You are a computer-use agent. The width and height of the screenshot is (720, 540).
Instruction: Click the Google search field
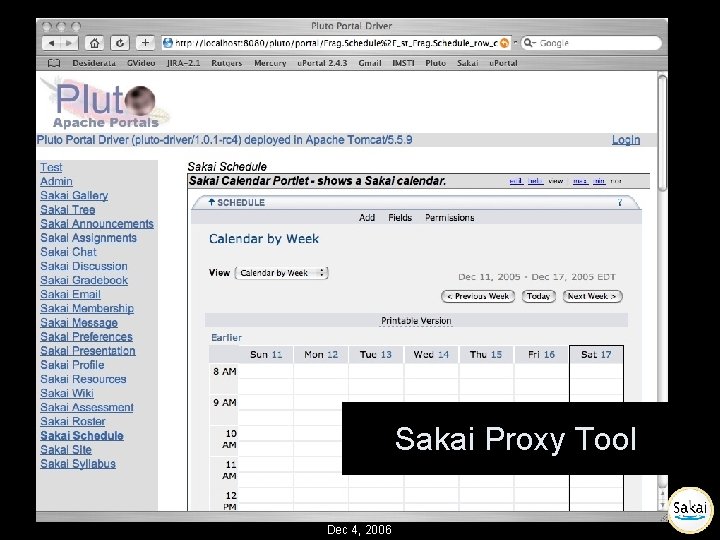coord(591,43)
